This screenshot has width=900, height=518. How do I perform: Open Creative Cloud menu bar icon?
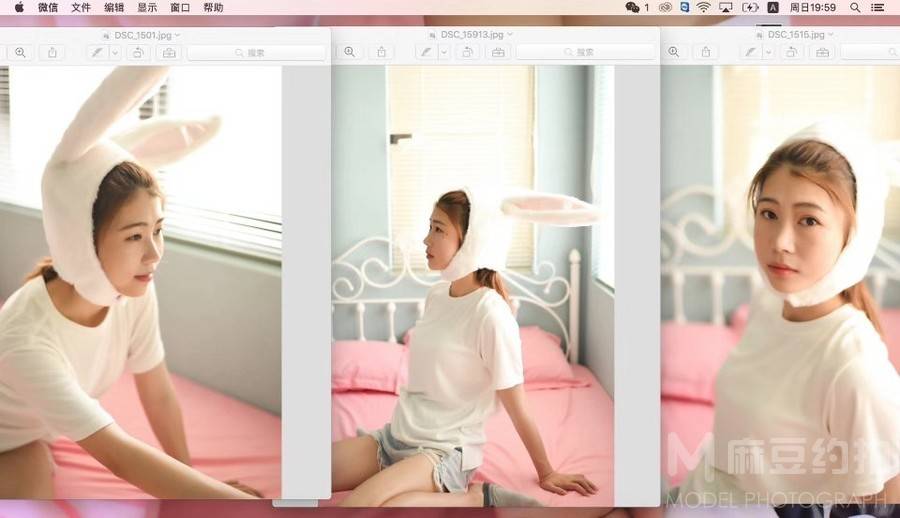[665, 7]
